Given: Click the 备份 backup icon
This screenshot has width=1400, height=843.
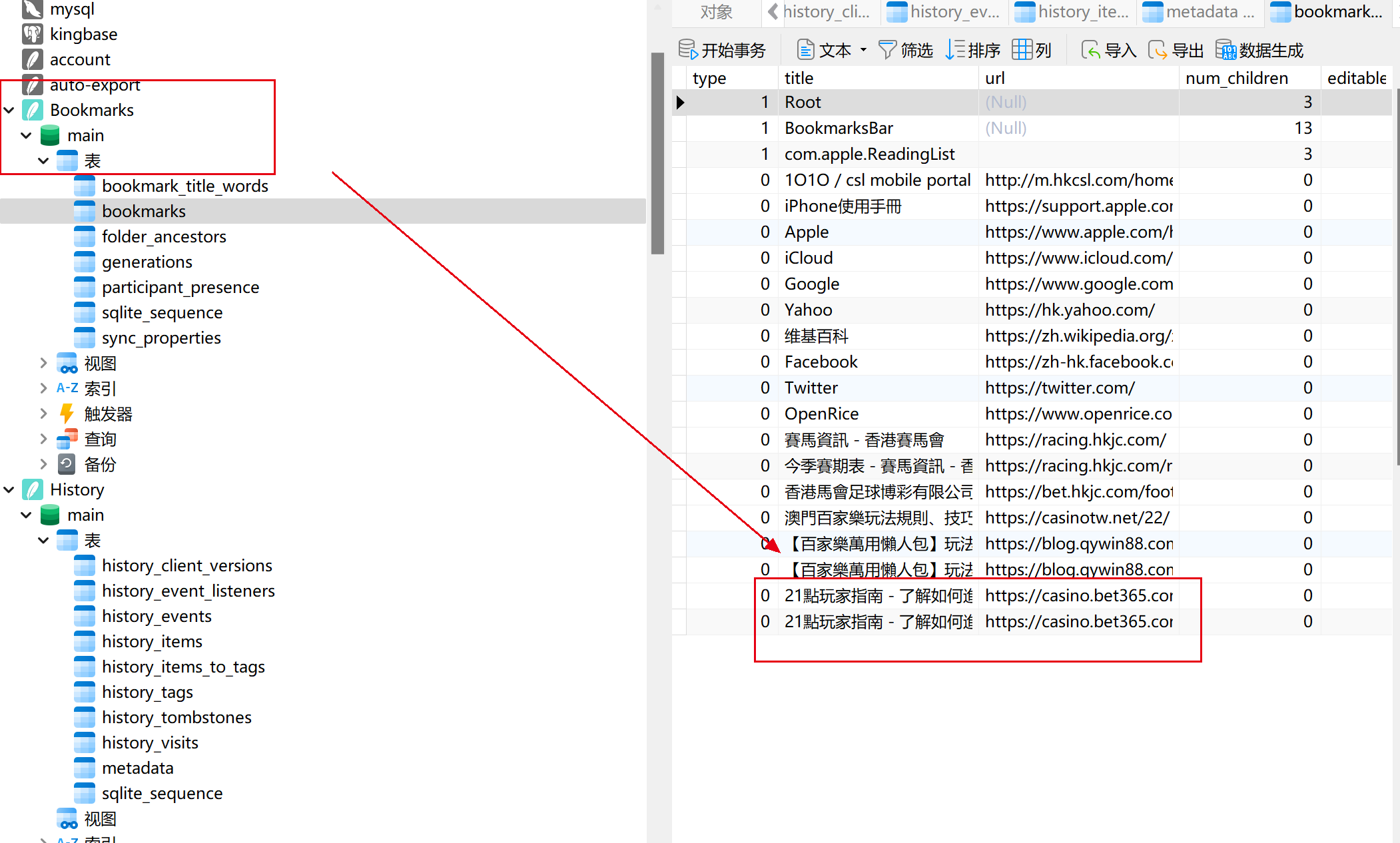Looking at the screenshot, I should pyautogui.click(x=67, y=464).
